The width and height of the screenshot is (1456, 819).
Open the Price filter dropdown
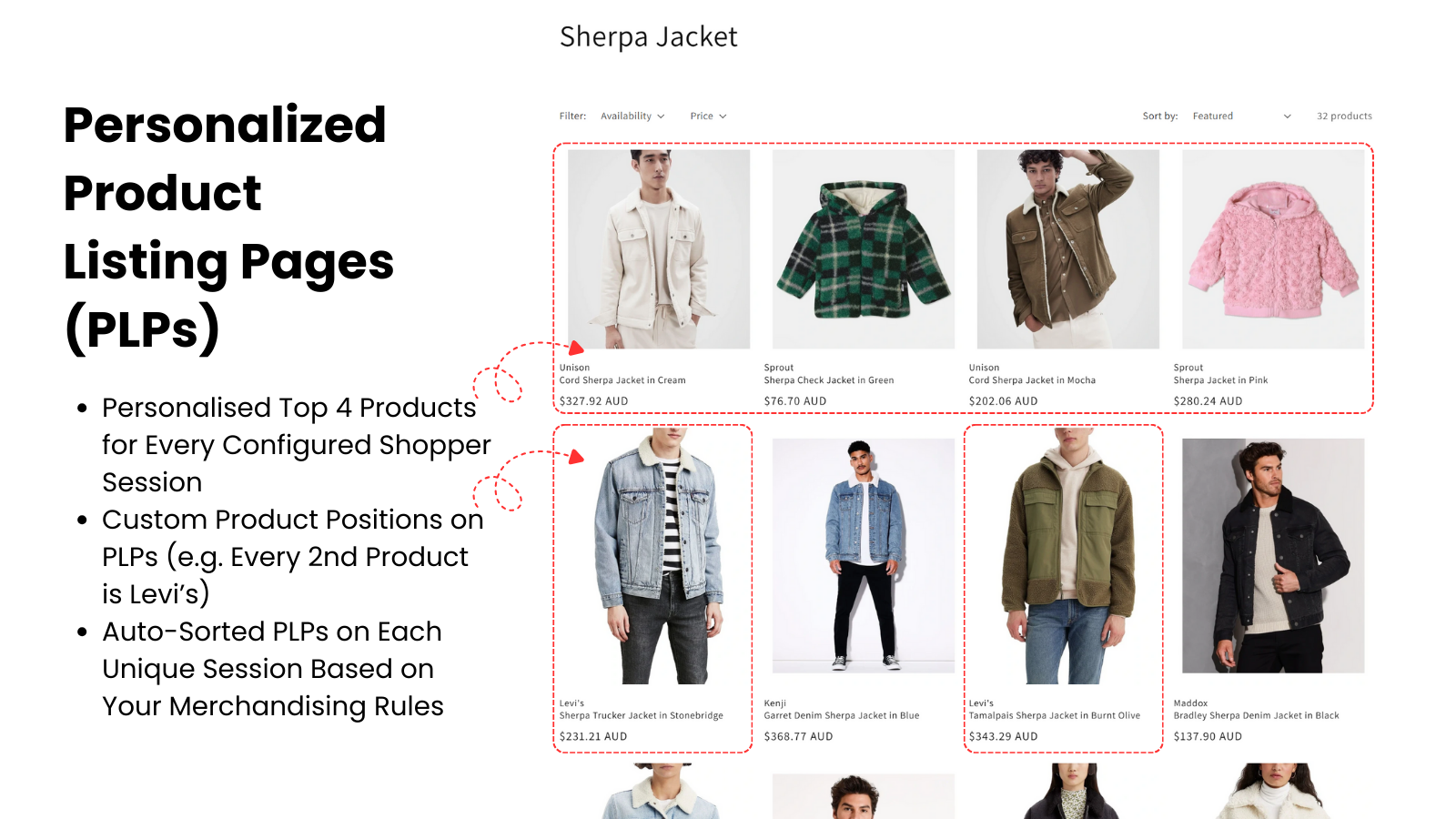point(708,116)
